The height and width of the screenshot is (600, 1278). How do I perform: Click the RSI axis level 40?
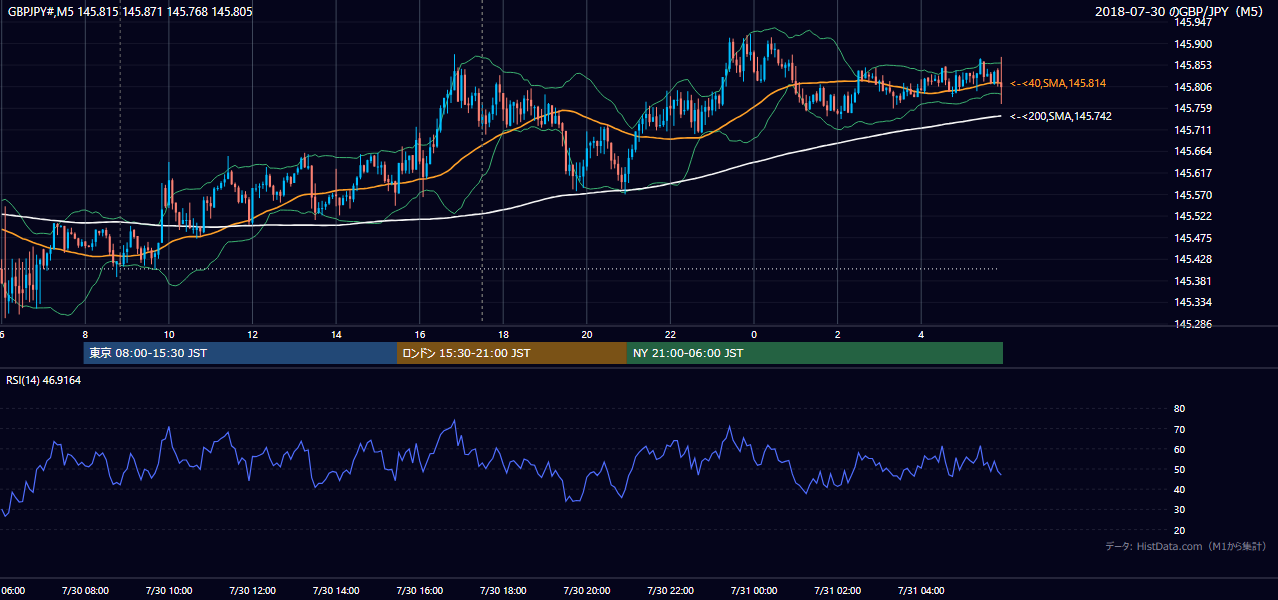tap(1179, 489)
